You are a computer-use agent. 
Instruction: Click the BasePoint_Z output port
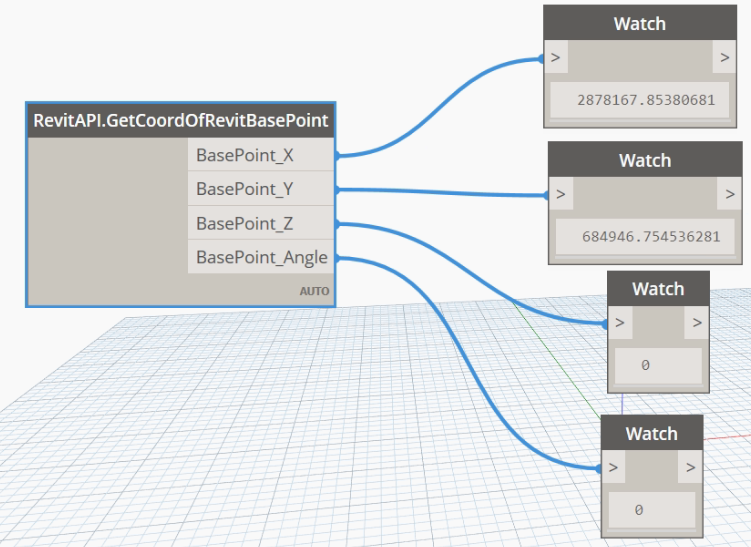pyautogui.click(x=261, y=223)
